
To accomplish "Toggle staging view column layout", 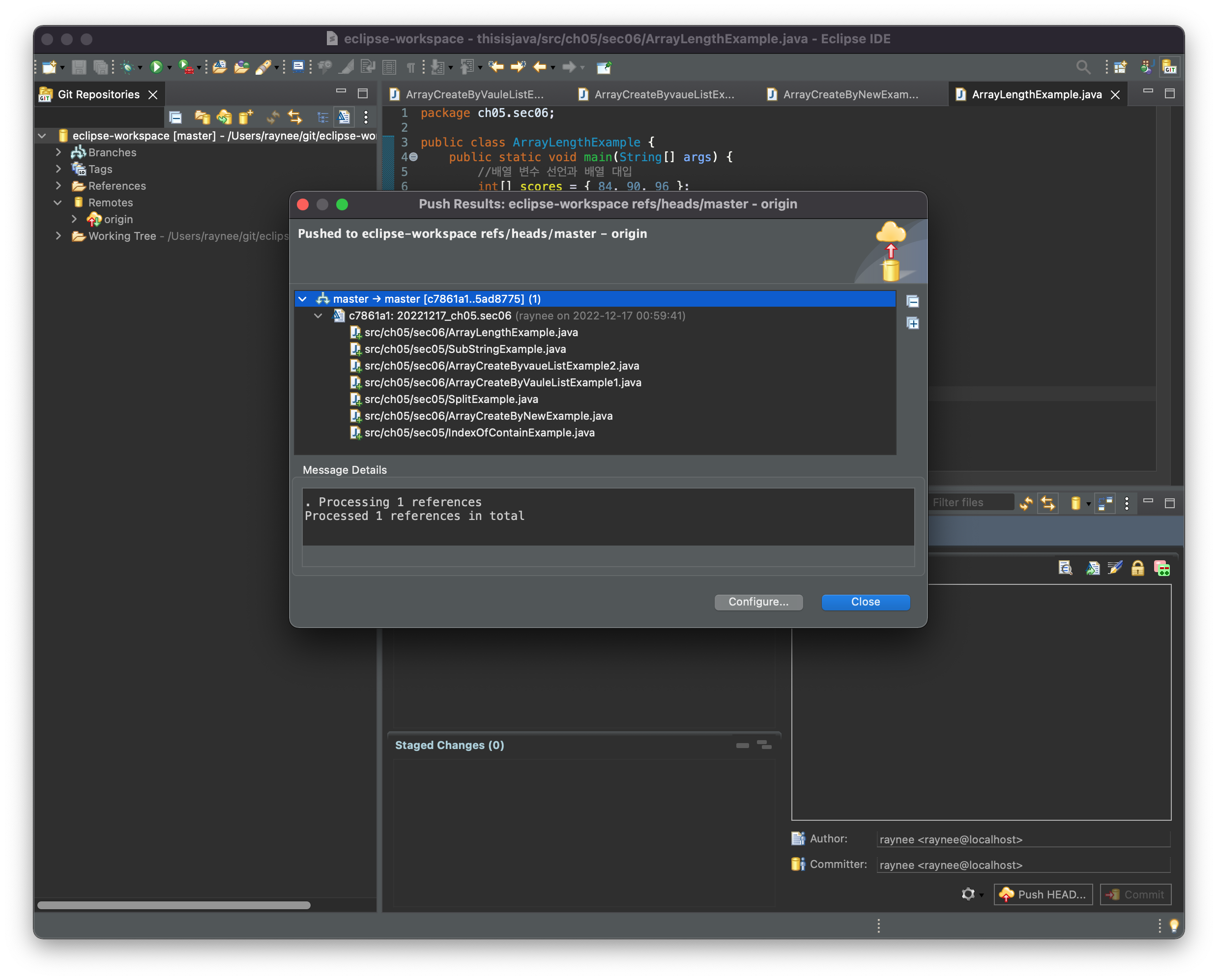I will click(x=1105, y=503).
